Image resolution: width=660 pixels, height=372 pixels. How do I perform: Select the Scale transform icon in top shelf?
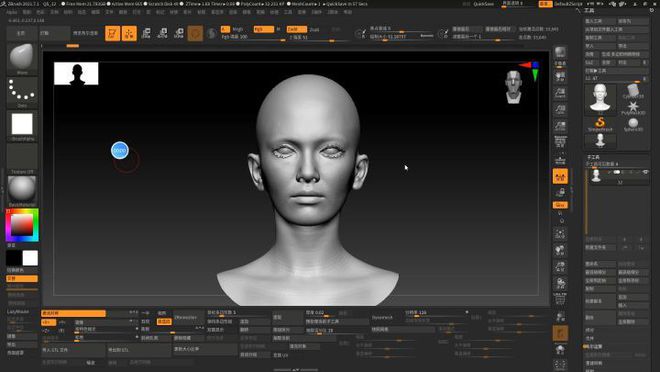point(162,33)
